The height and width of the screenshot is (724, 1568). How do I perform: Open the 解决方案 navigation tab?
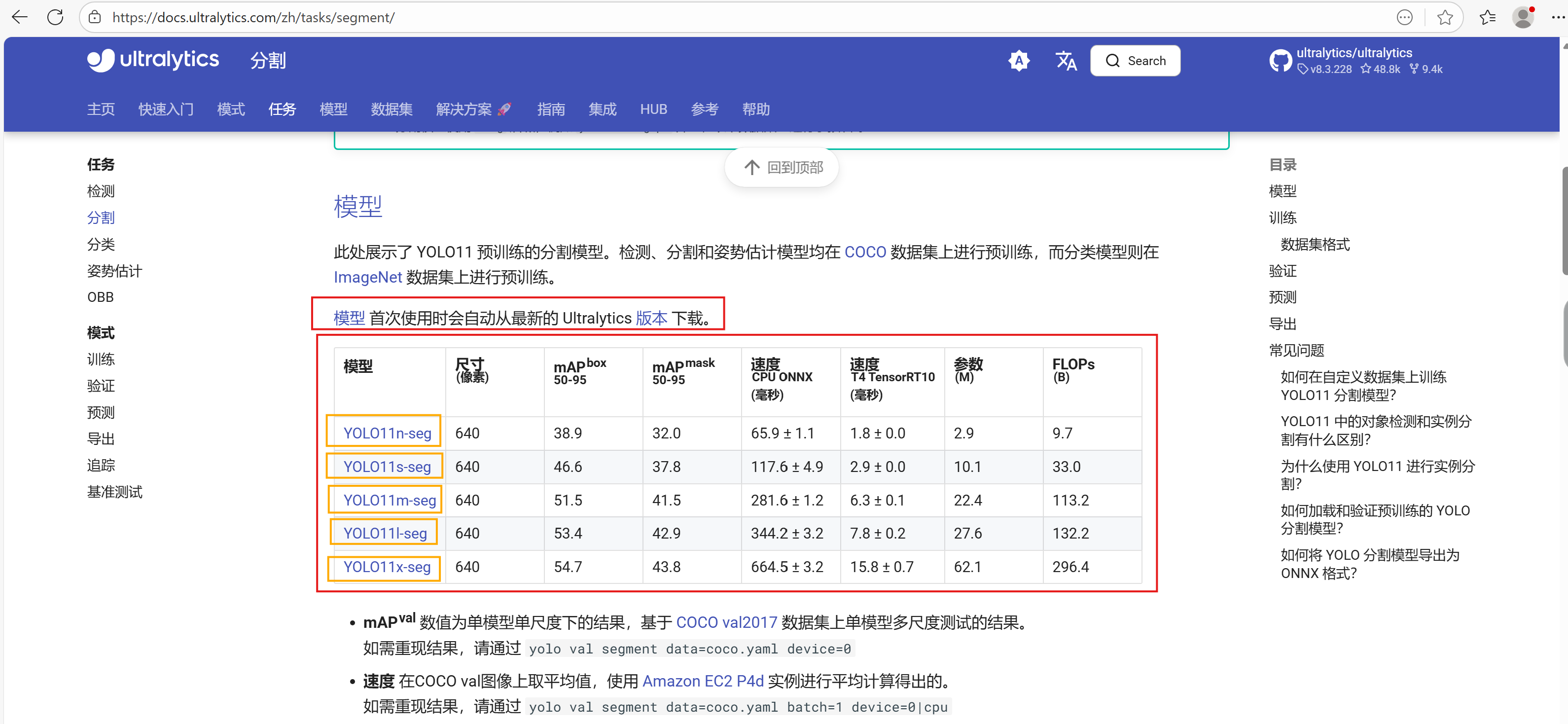point(473,109)
